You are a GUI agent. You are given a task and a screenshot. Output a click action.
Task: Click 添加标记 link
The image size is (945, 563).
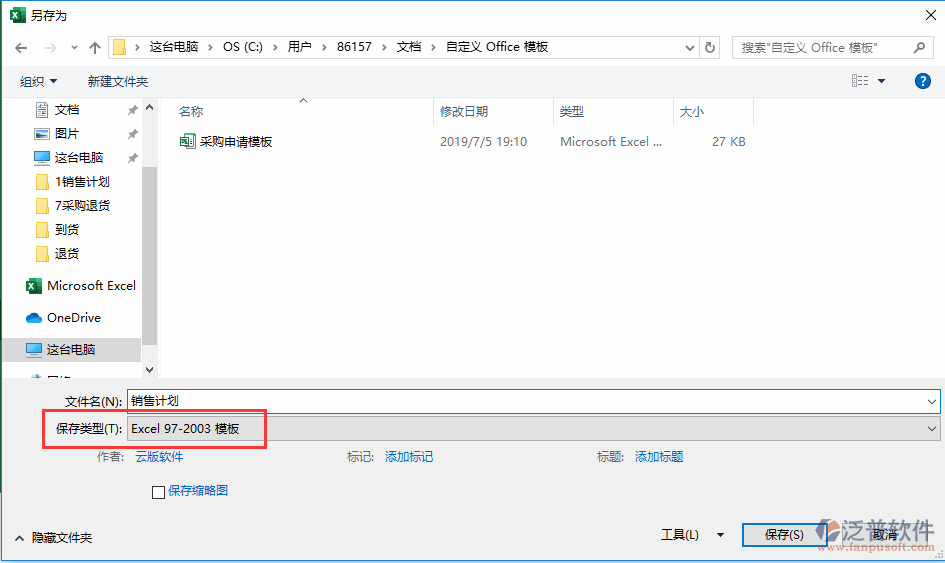(409, 457)
